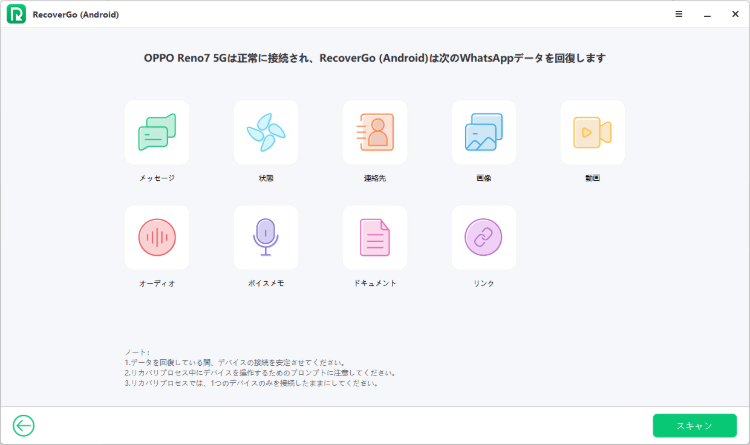Click note line 1 about stable connection
Viewport: 750px width, 445px height.
coord(235,362)
